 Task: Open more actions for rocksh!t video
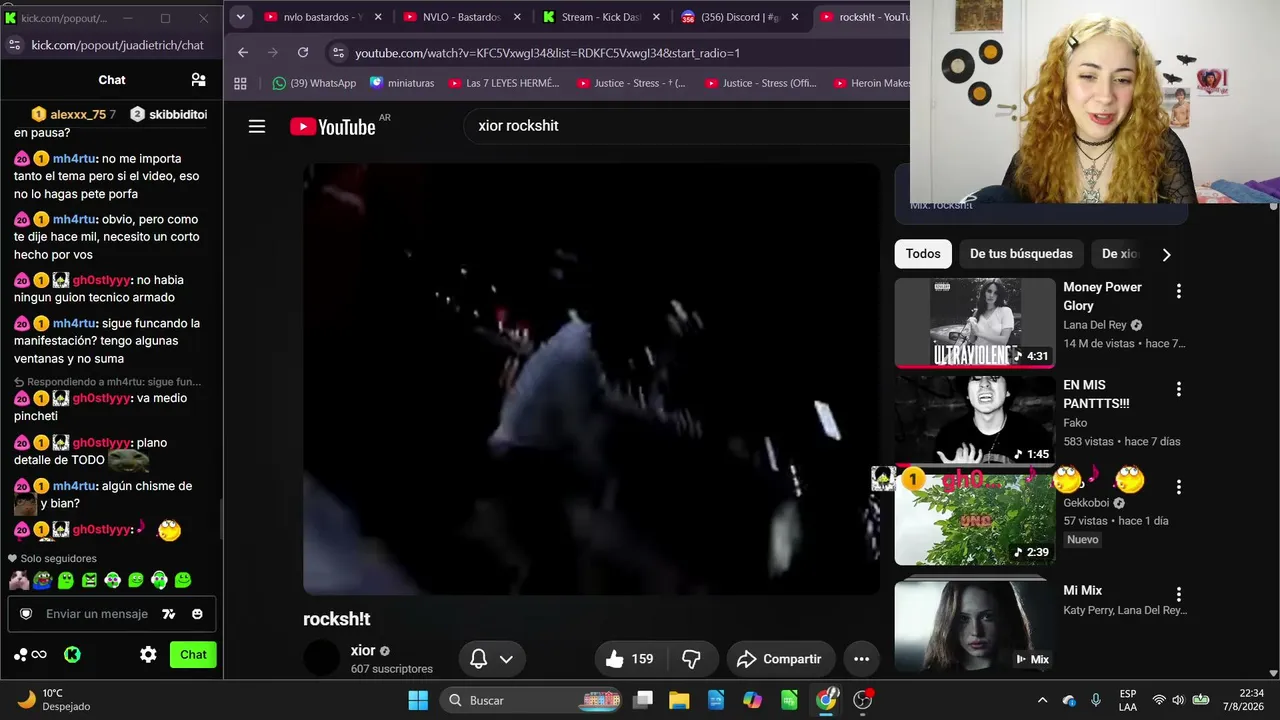[x=861, y=659]
